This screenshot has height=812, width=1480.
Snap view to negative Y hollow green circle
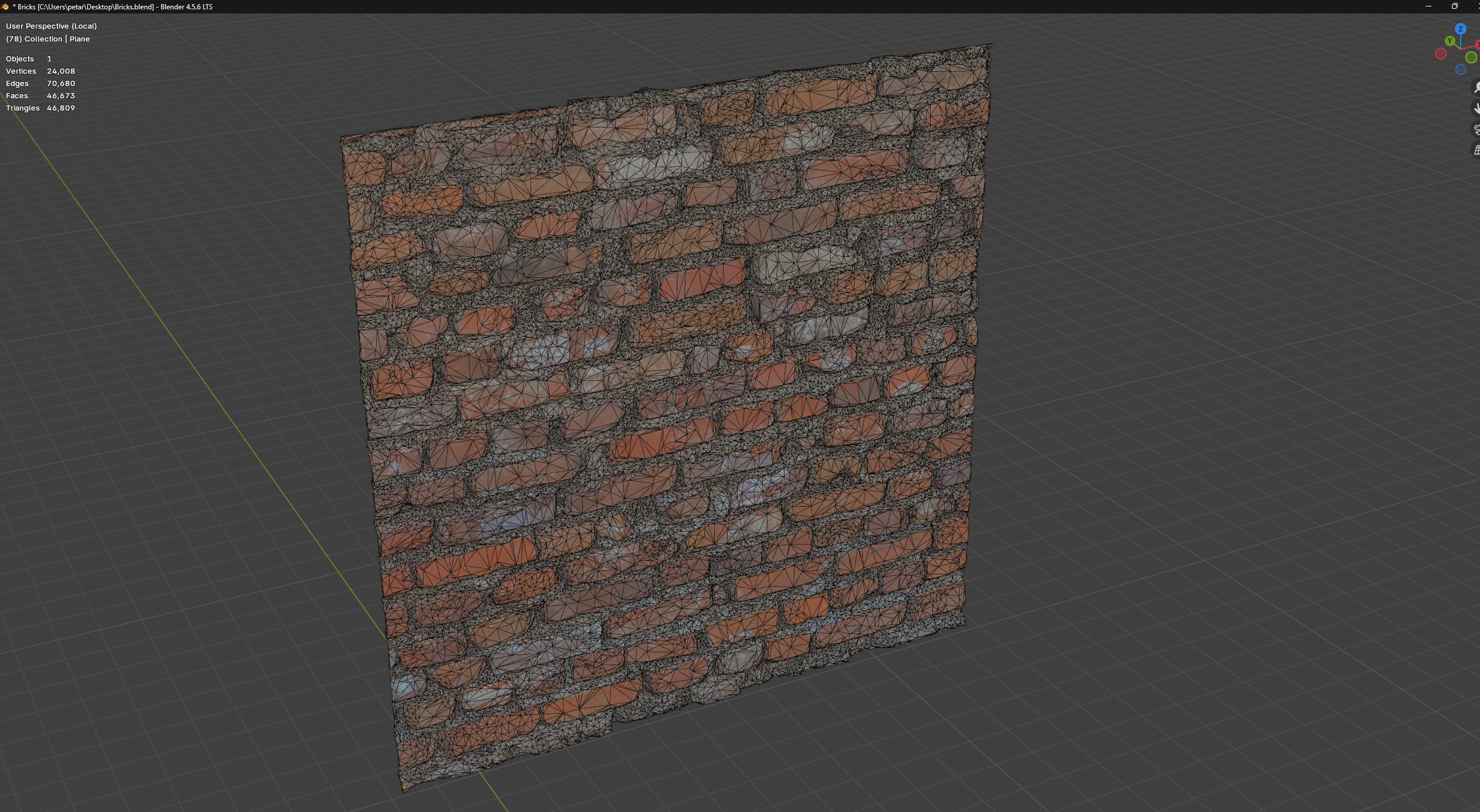point(1471,58)
